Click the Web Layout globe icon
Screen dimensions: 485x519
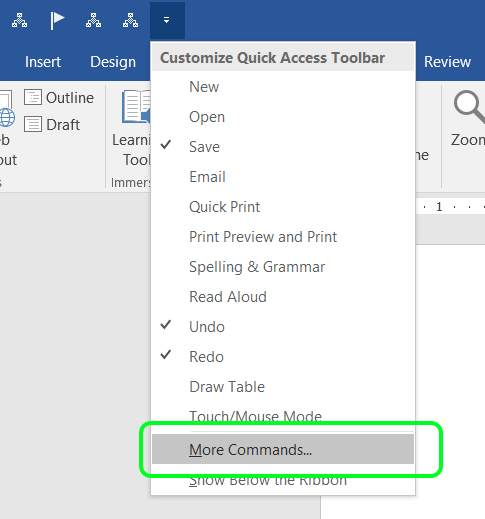click(x=7, y=117)
